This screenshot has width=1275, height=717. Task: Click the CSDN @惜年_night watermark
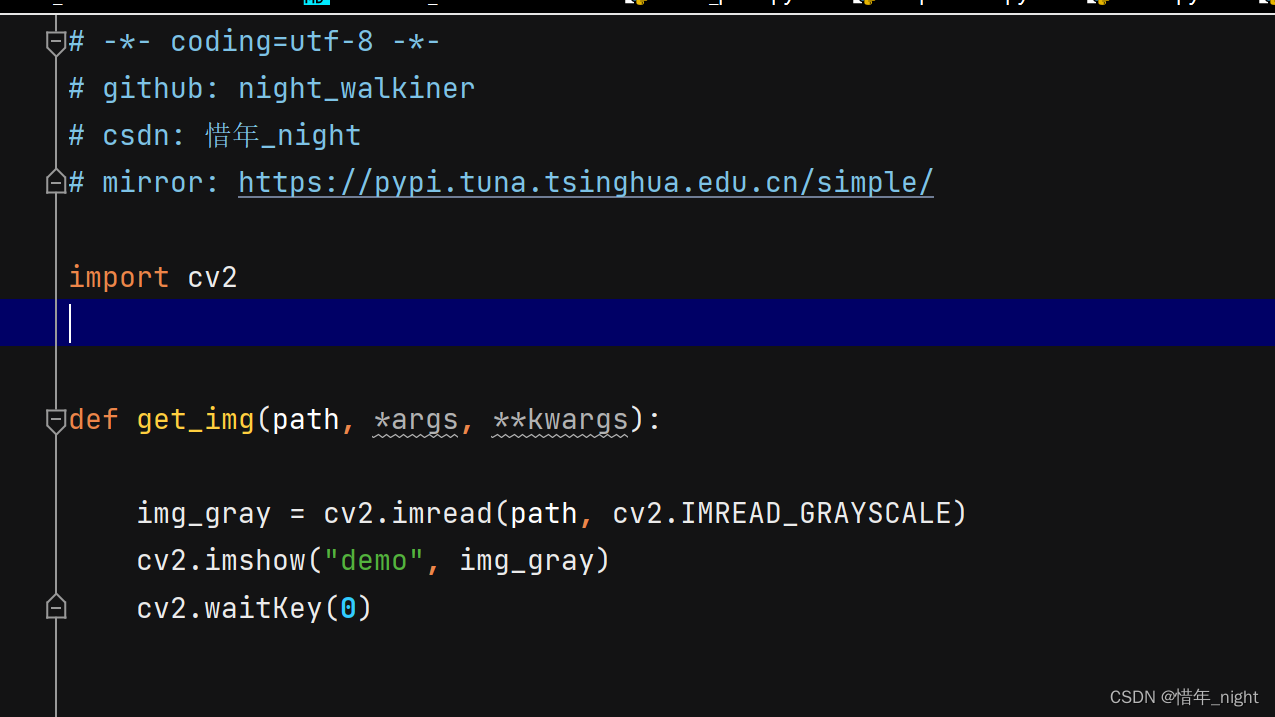1183,697
